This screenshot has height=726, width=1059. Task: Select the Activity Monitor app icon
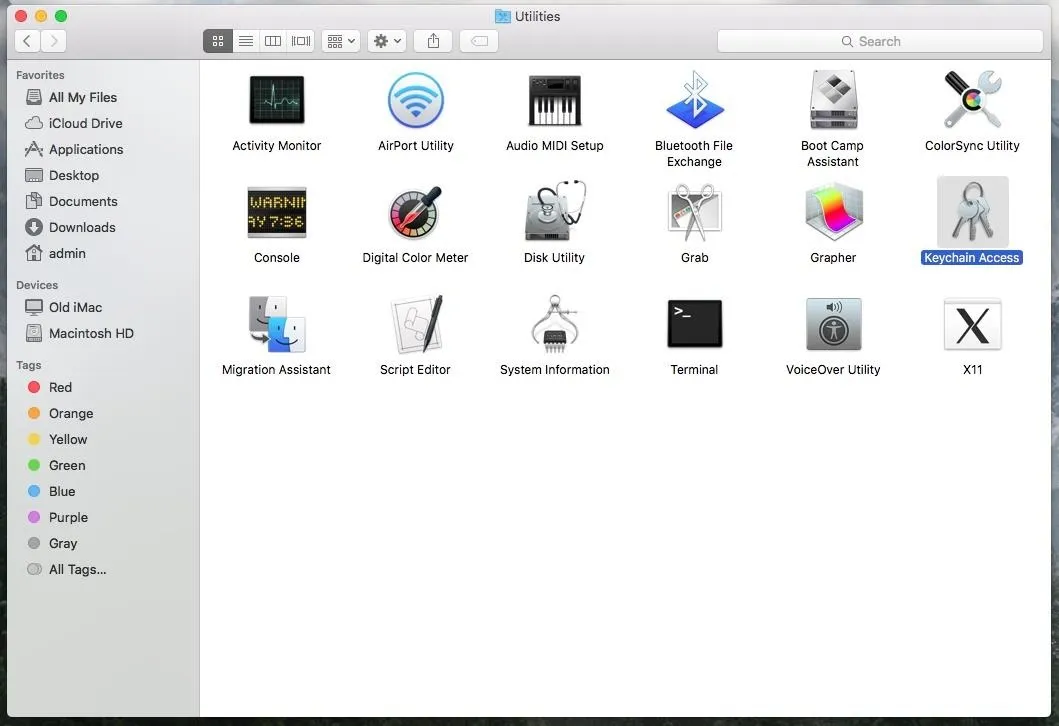coord(276,100)
